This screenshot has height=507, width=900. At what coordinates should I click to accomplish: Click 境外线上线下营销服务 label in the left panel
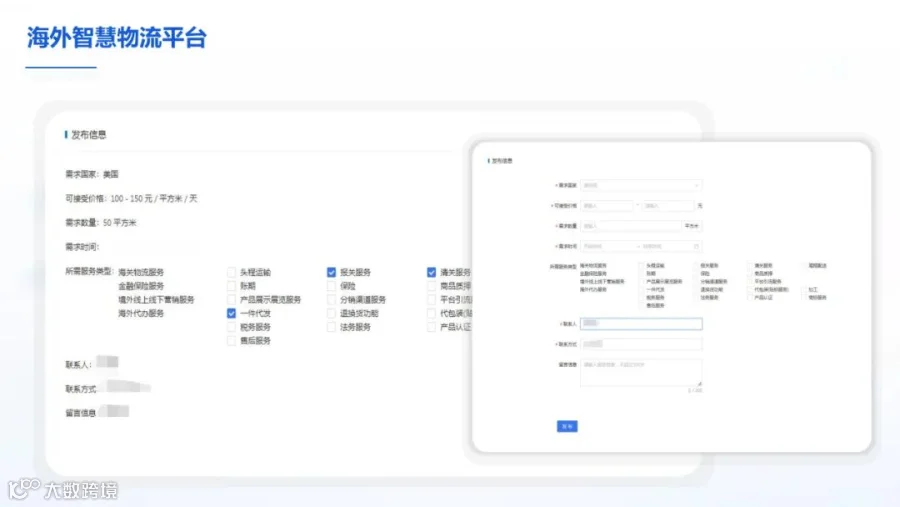(156, 300)
